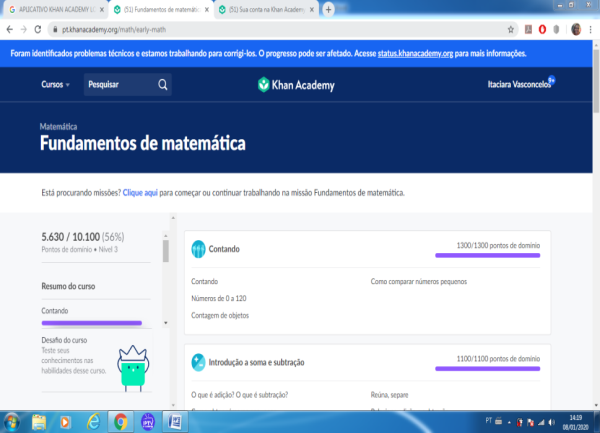Click the gray shield extension icon
Image resolution: width=600 pixels, height=433 pixels.
point(556,29)
